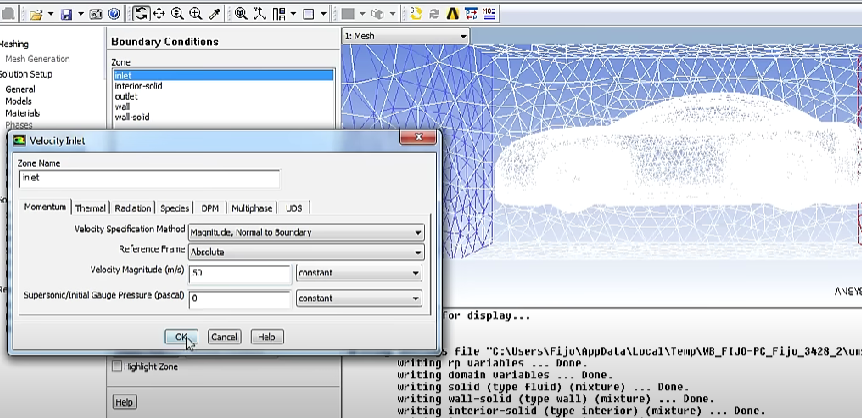Click the ANSYS logo toolbar icon
This screenshot has width=862, height=418.
(451, 14)
